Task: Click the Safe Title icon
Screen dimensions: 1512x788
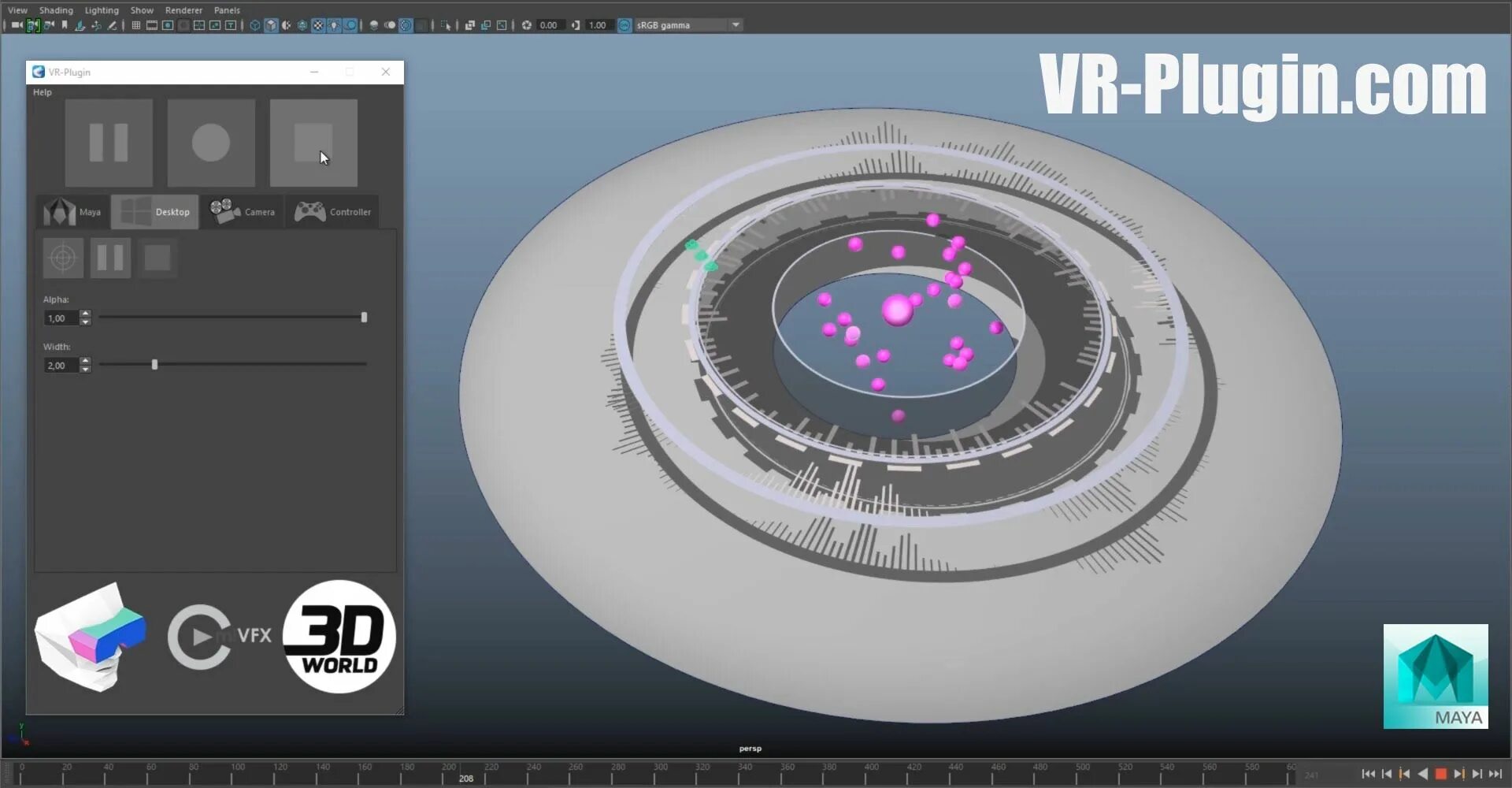Action: coord(231,25)
